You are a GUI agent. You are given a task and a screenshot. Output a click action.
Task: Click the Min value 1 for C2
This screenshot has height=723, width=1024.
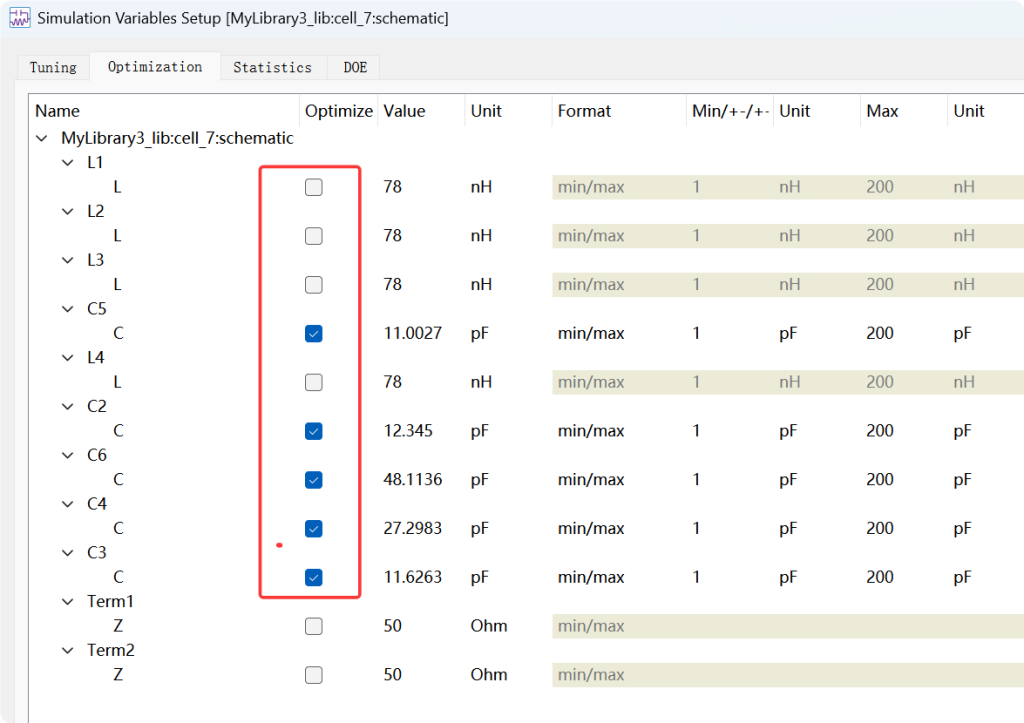(696, 431)
